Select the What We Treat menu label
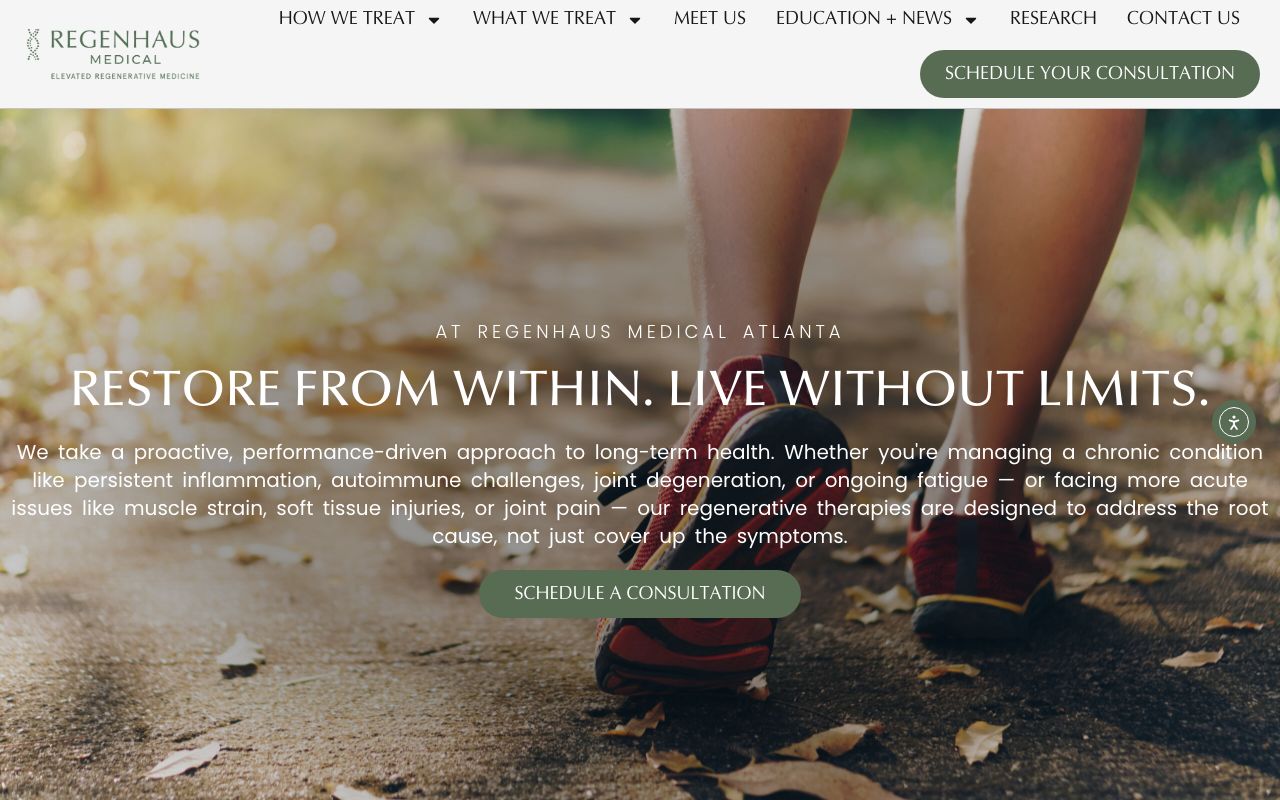This screenshot has height=800, width=1280. pos(545,18)
